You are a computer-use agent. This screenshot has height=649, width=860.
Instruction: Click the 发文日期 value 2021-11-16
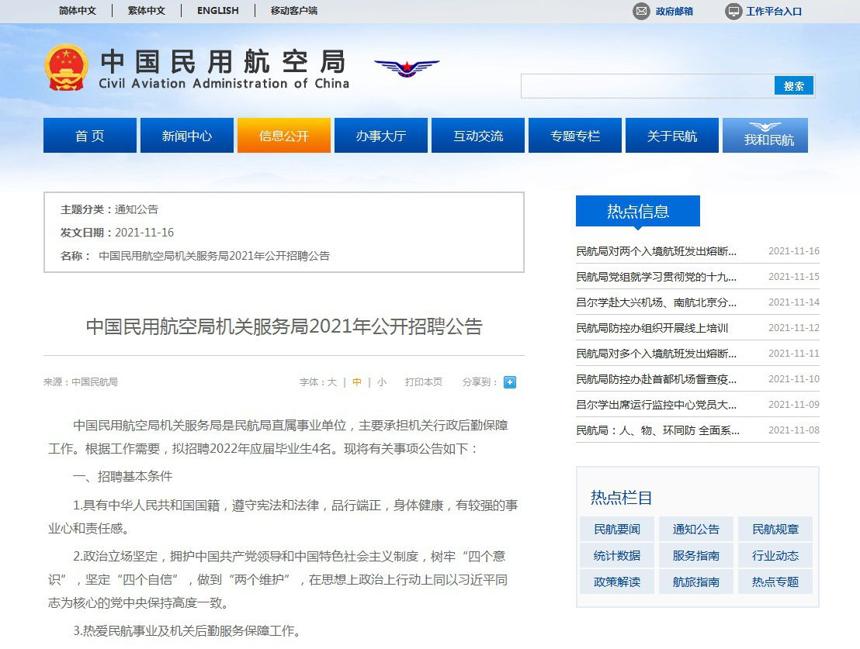144,233
